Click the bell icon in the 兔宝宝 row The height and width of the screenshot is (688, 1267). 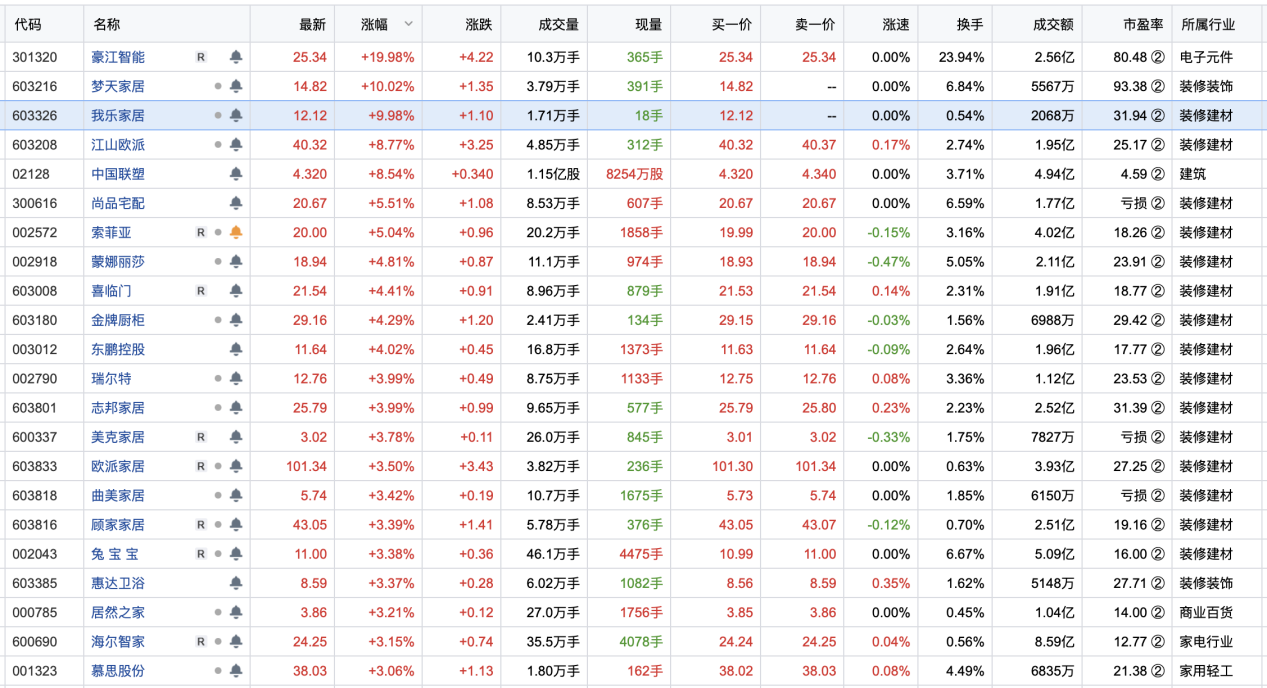(x=236, y=554)
